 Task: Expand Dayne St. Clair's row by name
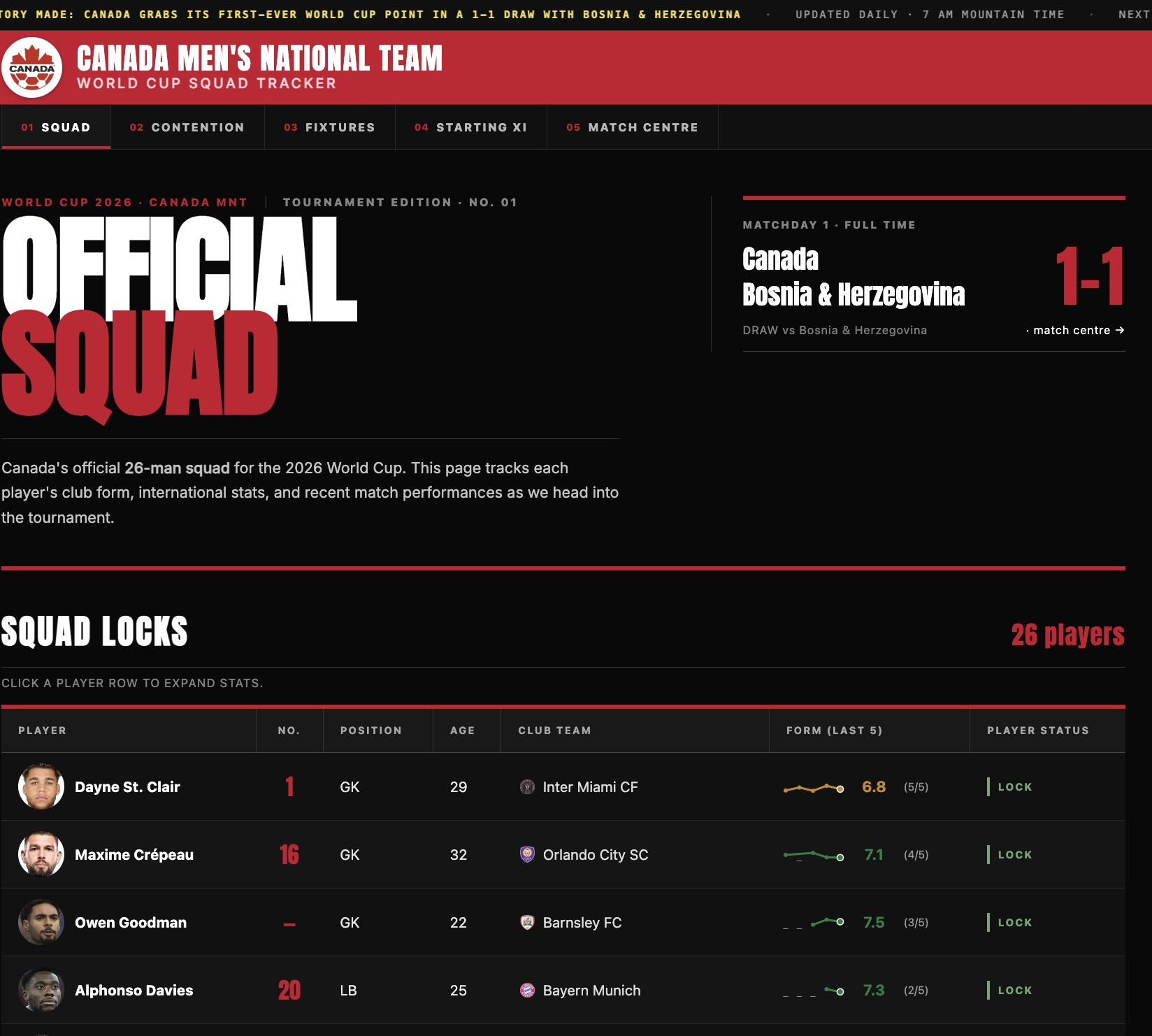(127, 787)
